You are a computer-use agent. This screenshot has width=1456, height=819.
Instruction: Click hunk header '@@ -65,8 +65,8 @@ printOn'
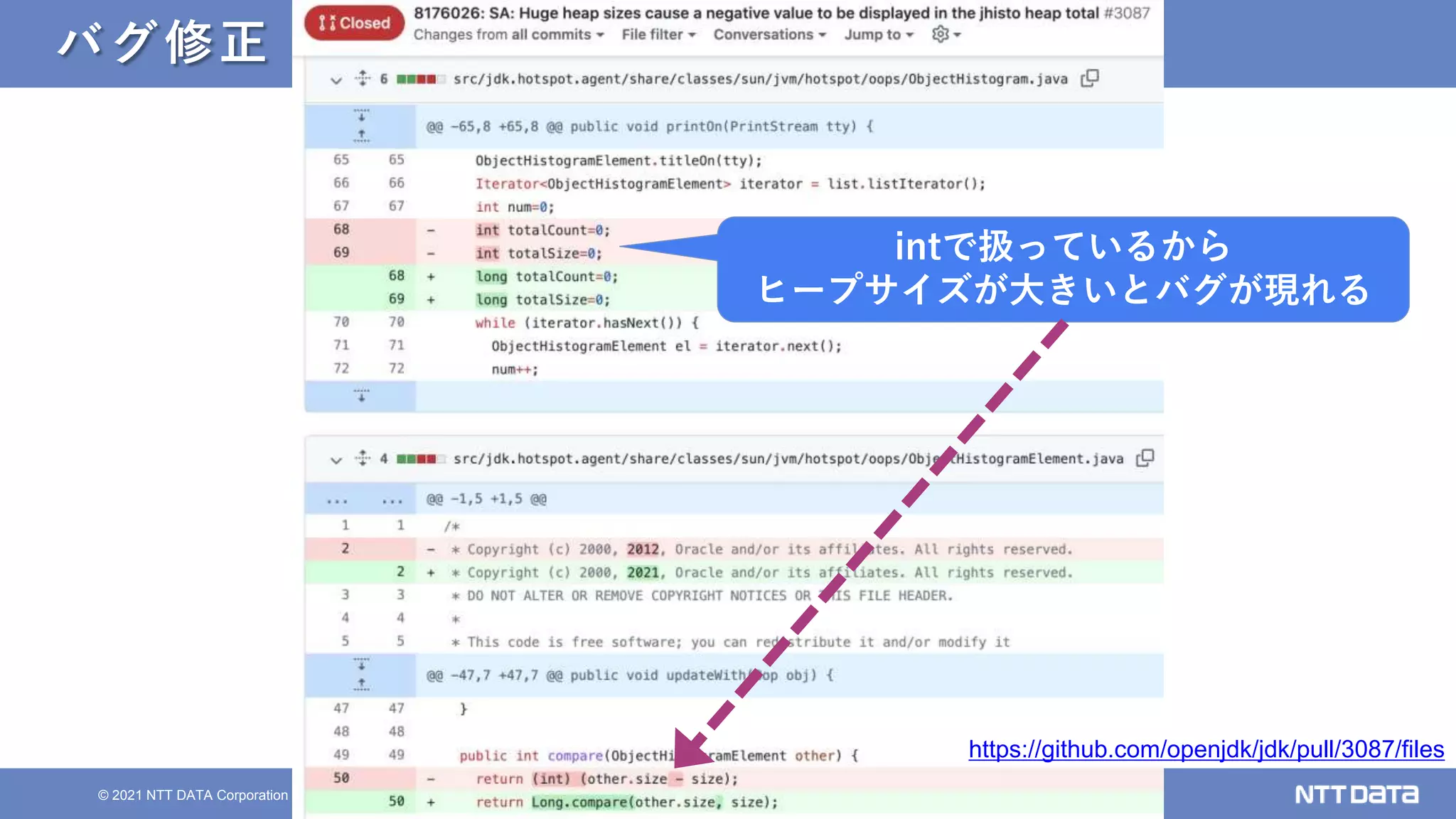650,127
